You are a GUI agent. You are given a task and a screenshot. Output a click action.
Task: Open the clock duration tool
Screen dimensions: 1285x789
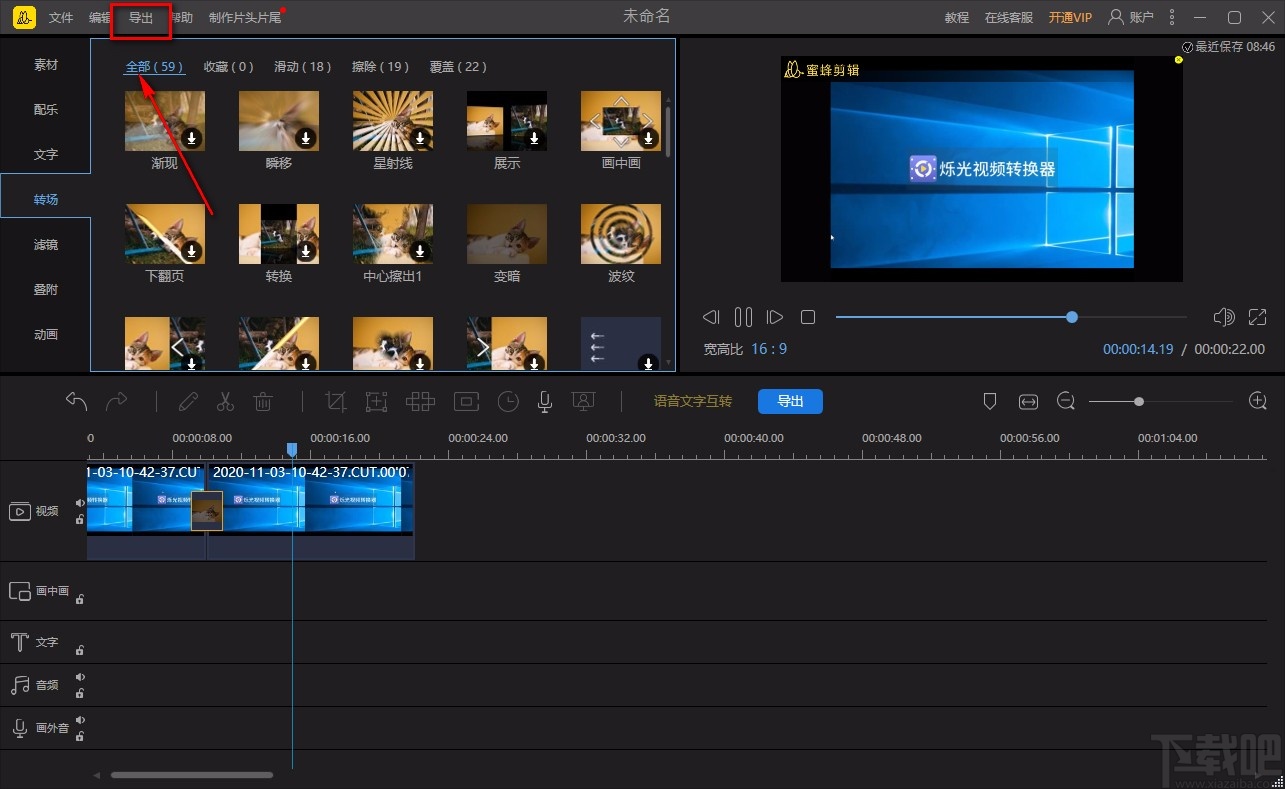tap(509, 401)
